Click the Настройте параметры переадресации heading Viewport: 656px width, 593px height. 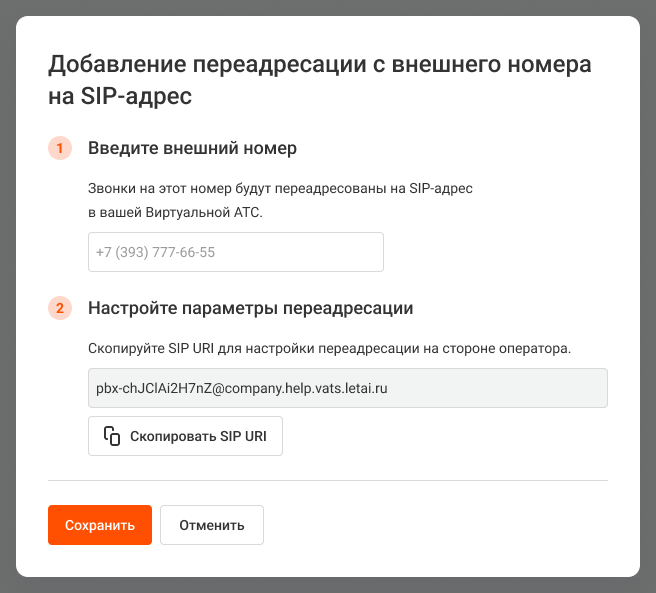(251, 308)
